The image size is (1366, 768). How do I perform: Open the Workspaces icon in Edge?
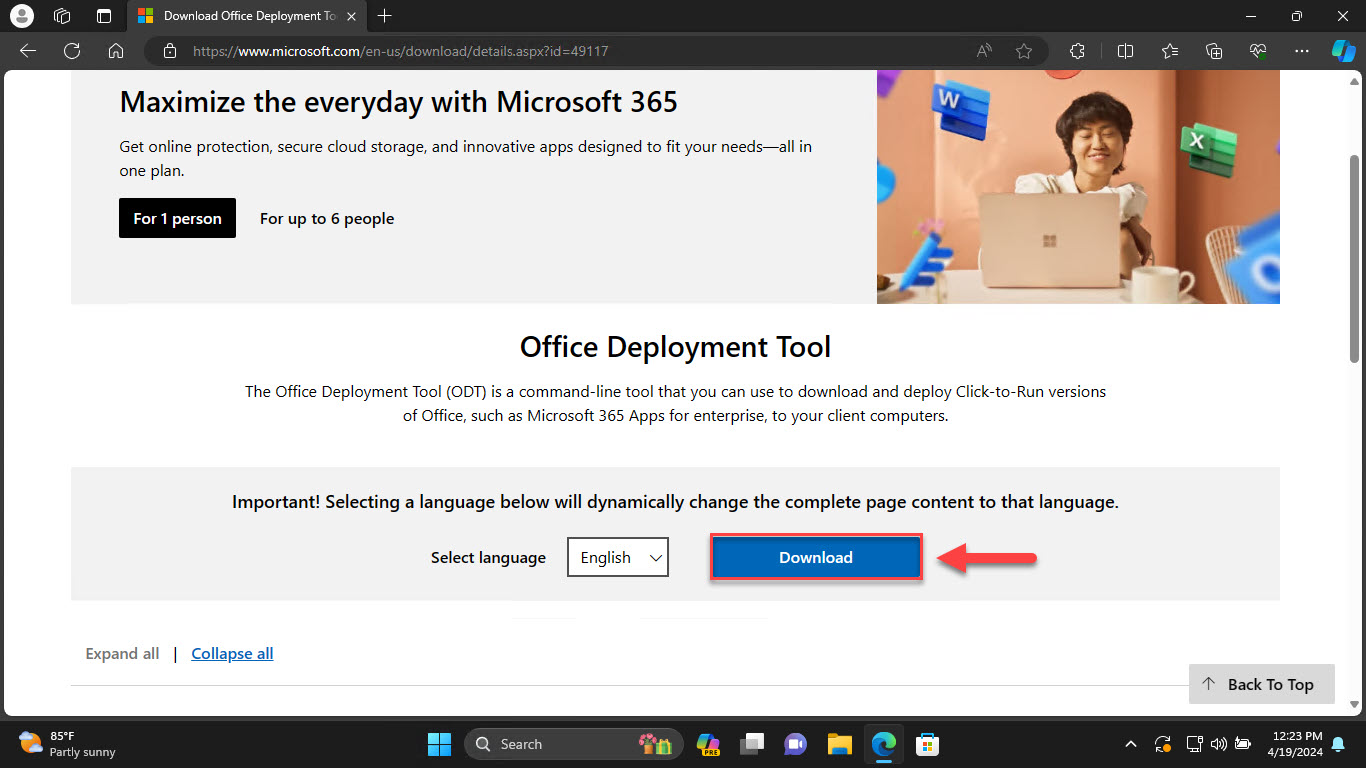point(62,16)
